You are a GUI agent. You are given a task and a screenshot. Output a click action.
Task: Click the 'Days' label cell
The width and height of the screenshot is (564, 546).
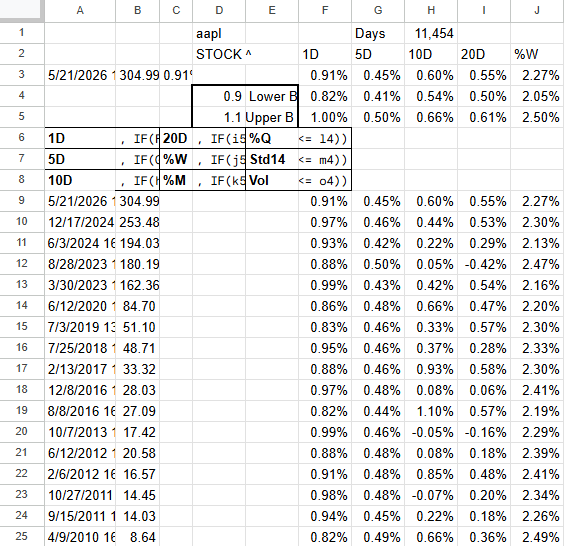pos(378,33)
